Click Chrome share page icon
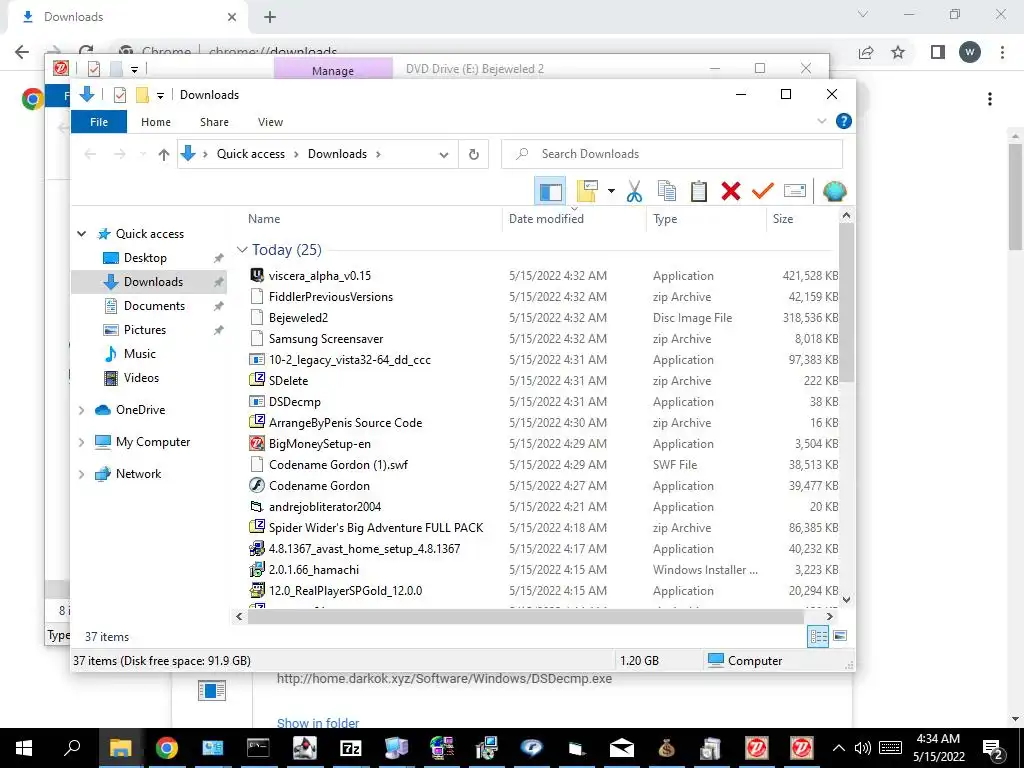This screenshot has width=1024, height=768. point(866,52)
